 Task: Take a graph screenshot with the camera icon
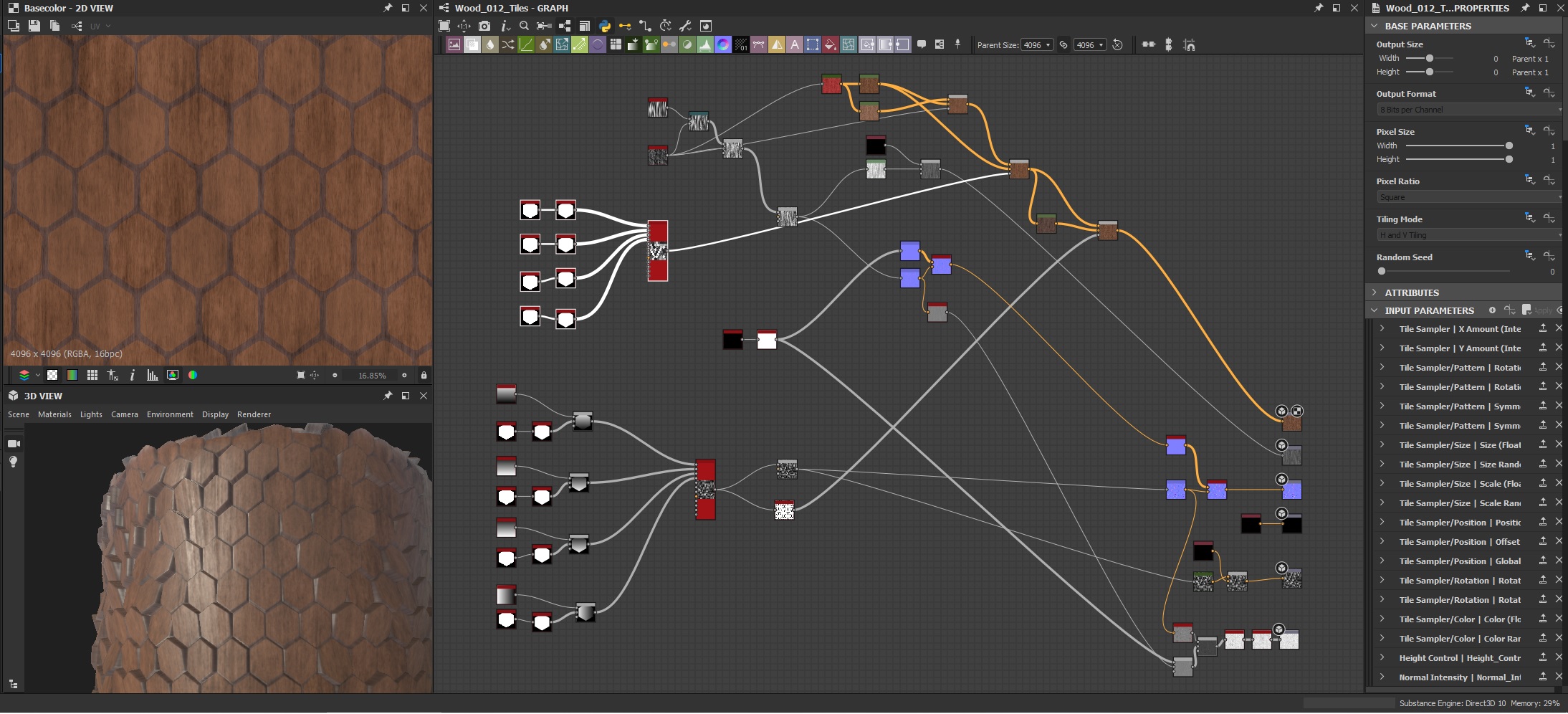pyautogui.click(x=486, y=26)
